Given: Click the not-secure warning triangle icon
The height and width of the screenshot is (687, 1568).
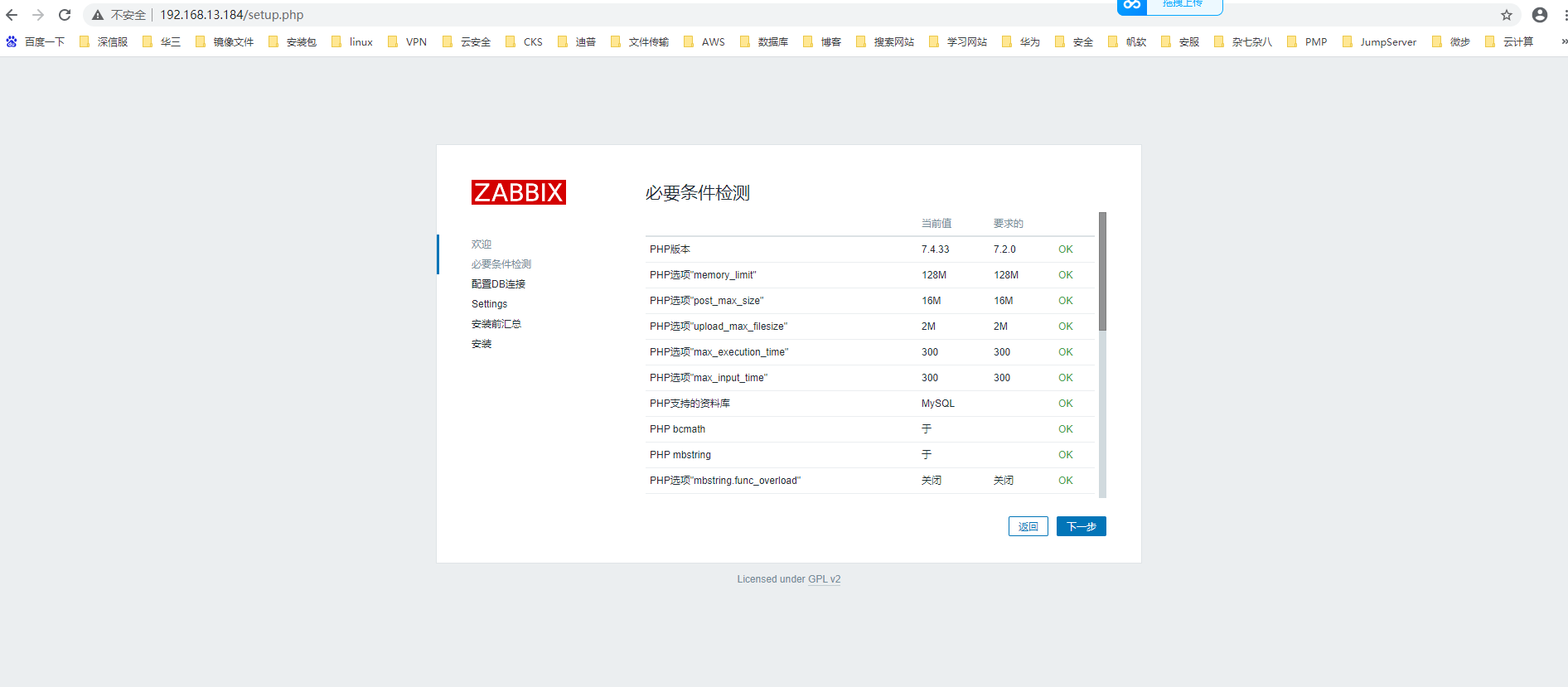Looking at the screenshot, I should pyautogui.click(x=98, y=15).
